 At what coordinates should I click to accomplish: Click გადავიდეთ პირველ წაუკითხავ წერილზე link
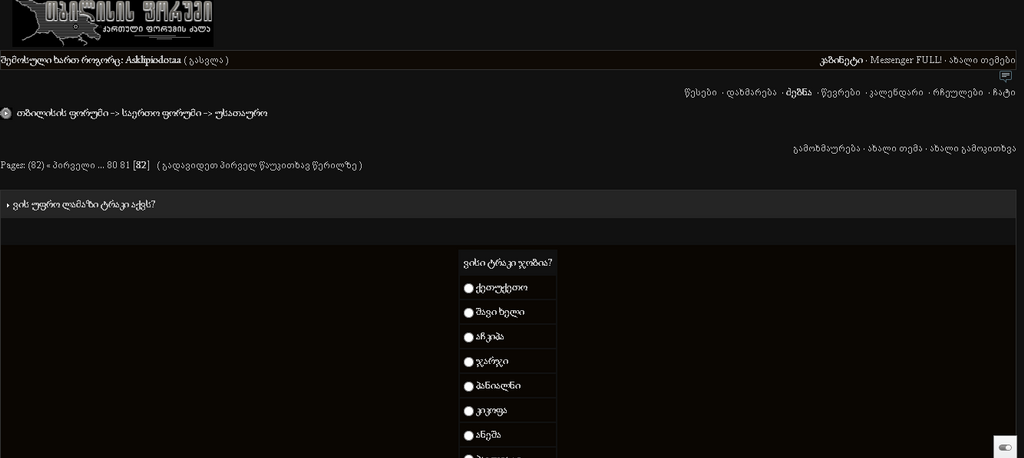tap(259, 165)
